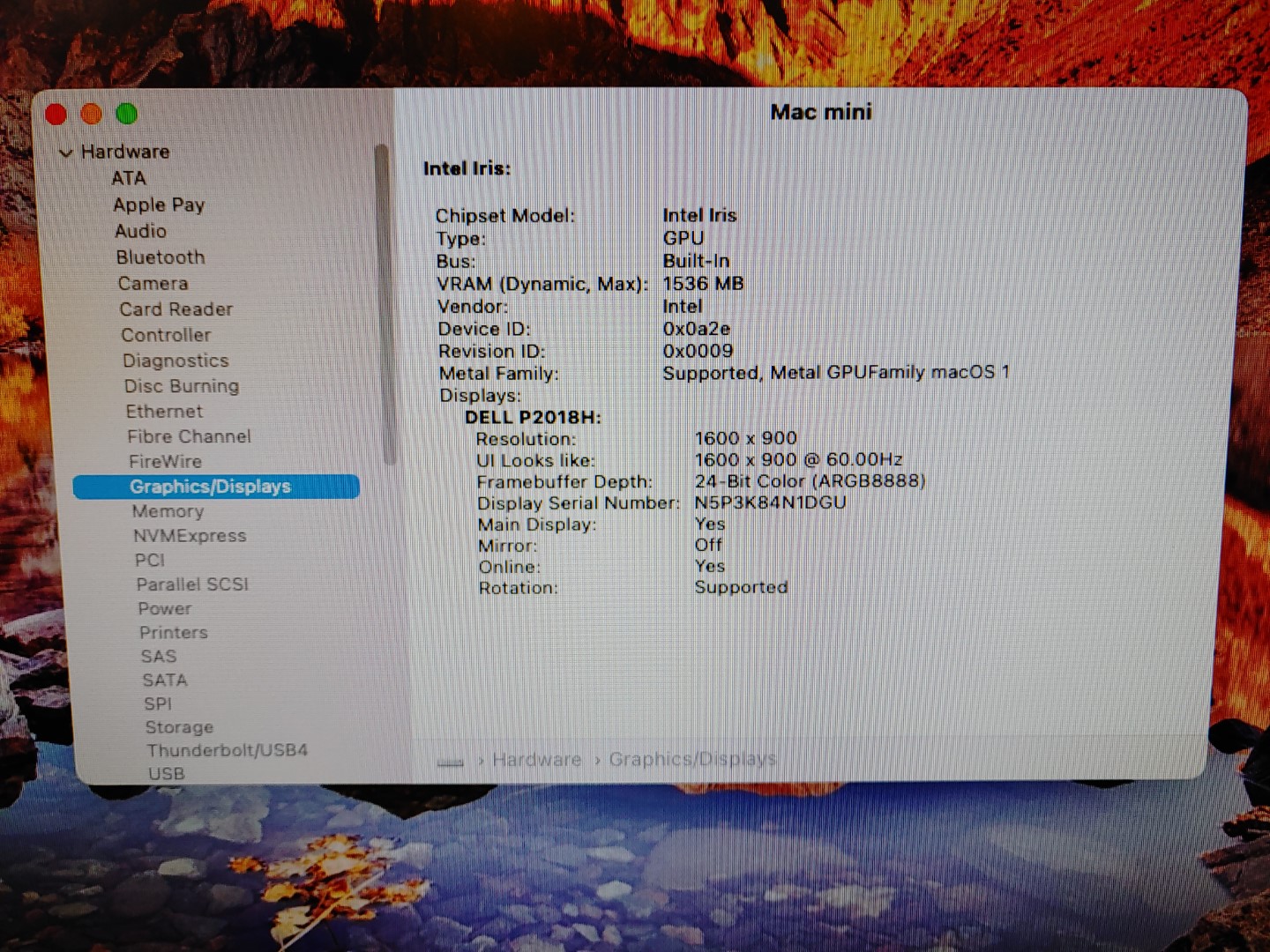The image size is (1270, 952).
Task: Select the Chipset Model value Intel Iris
Action: 699,215
